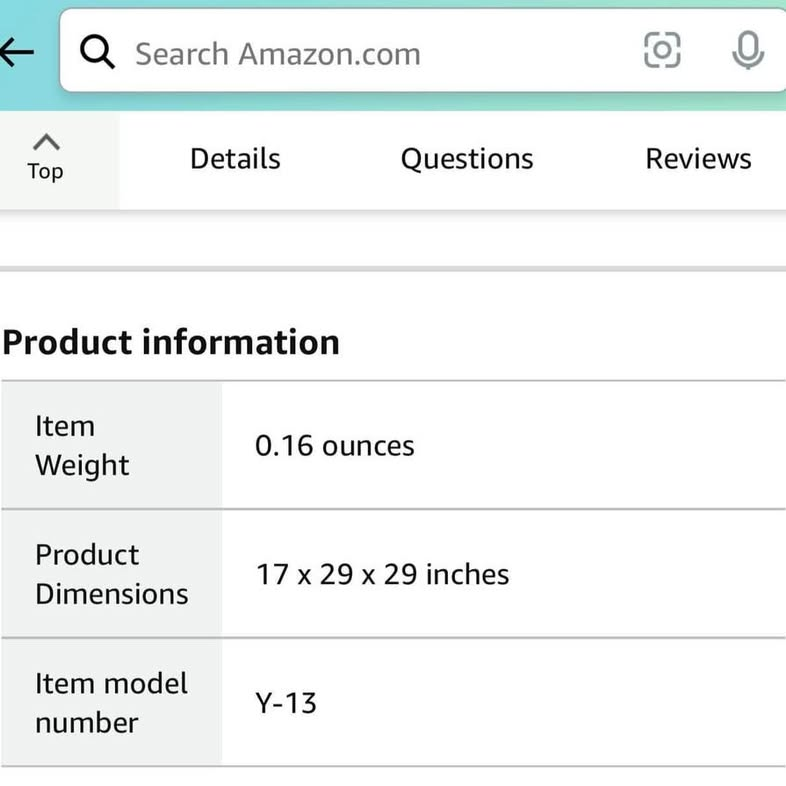Select the 17 x 29 x 29 inches value
This screenshot has width=786, height=786.
pyautogui.click(x=382, y=574)
